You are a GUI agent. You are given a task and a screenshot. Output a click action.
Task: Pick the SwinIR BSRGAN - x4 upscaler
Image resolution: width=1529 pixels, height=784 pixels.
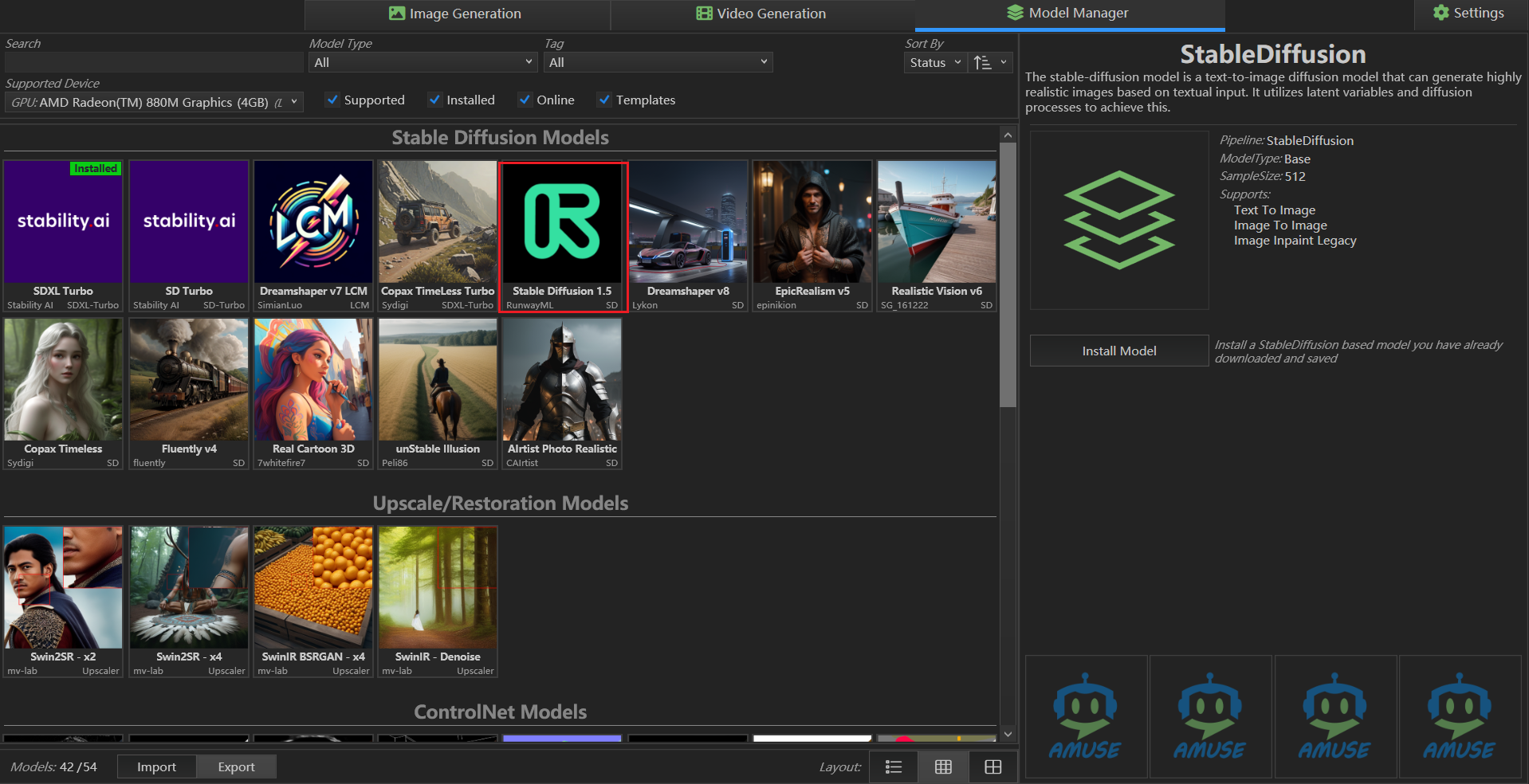[x=313, y=602]
